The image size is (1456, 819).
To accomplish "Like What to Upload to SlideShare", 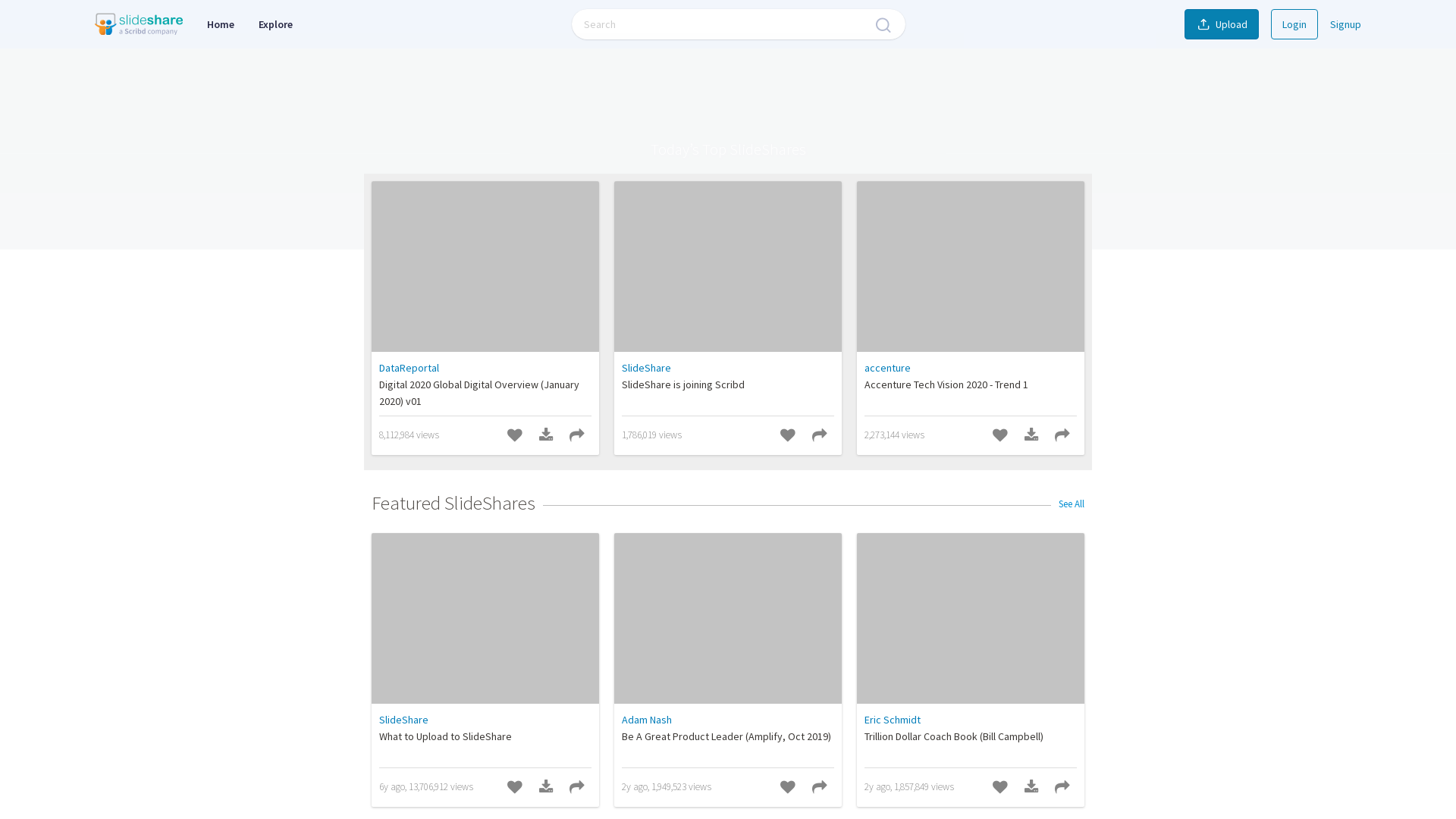I will [515, 787].
